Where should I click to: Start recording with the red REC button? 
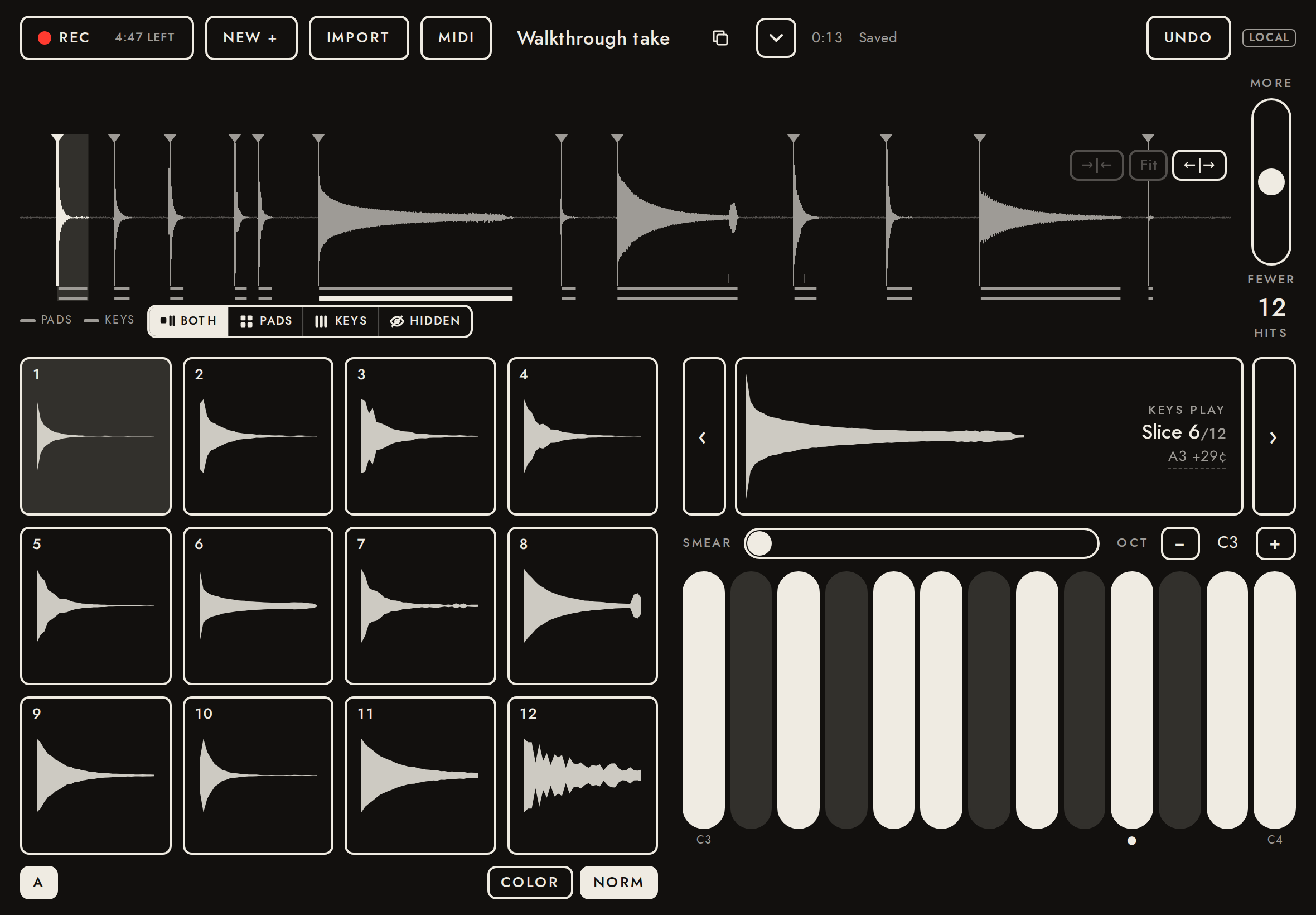point(107,38)
